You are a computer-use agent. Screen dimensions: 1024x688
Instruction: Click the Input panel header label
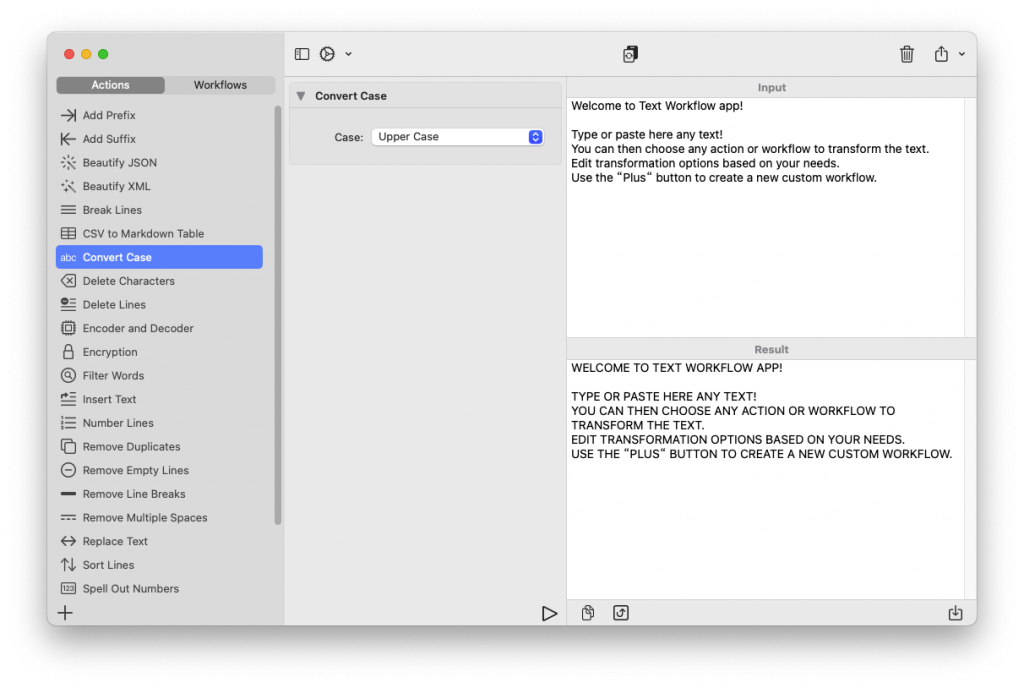771,87
